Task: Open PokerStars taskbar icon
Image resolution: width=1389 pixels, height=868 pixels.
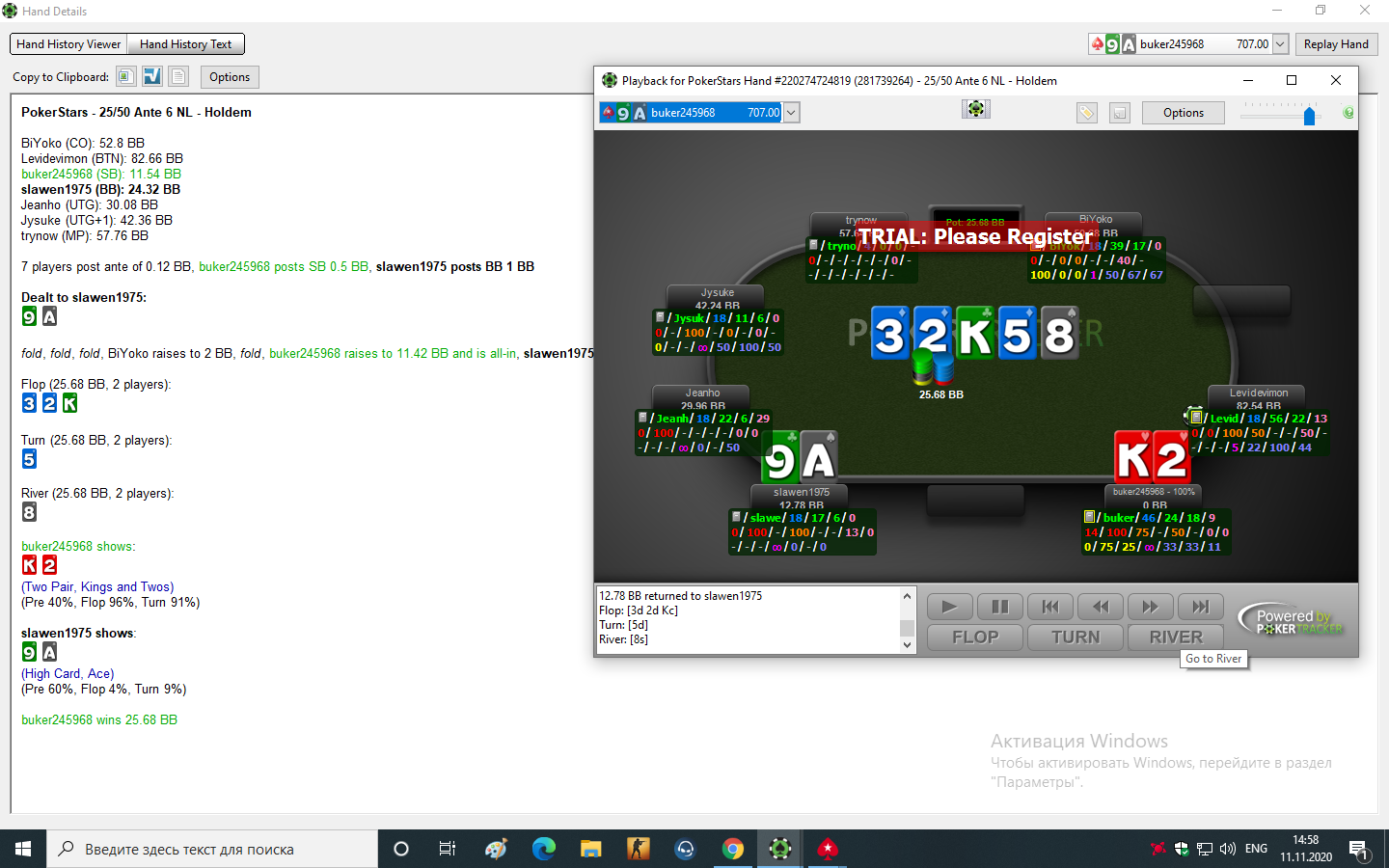Action: point(828,849)
